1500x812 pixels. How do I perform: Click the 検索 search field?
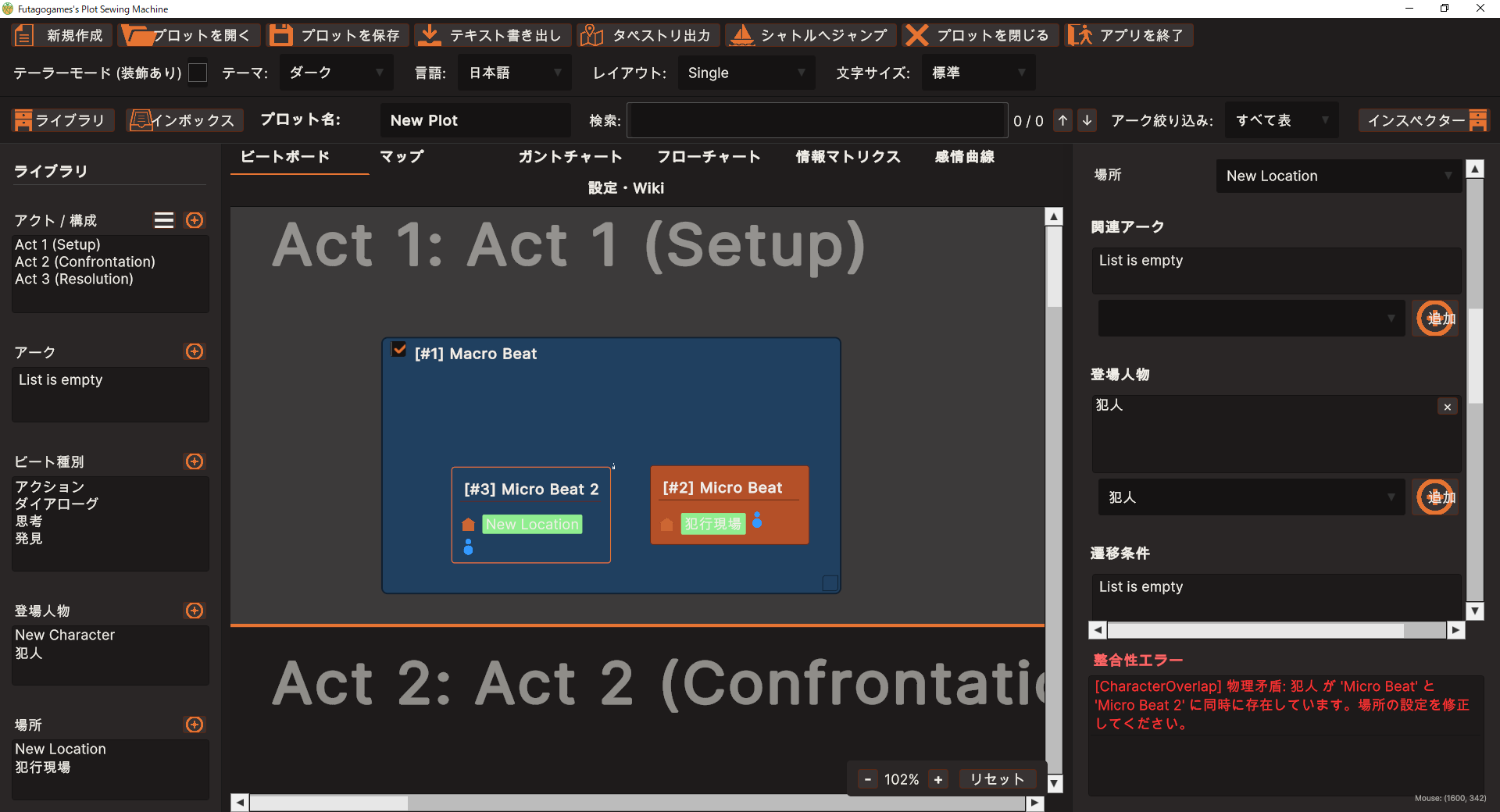point(817,120)
